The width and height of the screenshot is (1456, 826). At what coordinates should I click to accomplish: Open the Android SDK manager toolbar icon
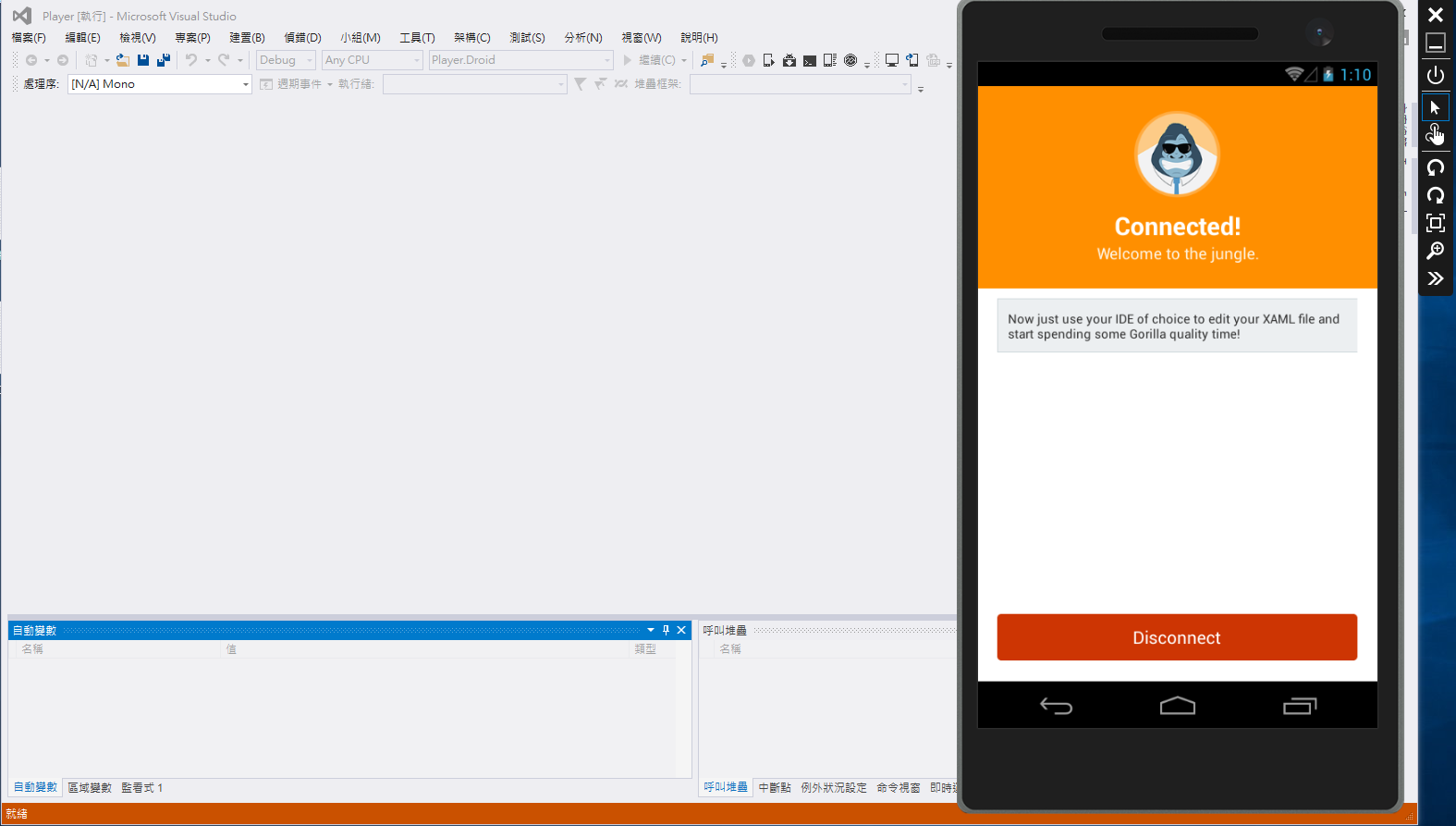(x=789, y=60)
